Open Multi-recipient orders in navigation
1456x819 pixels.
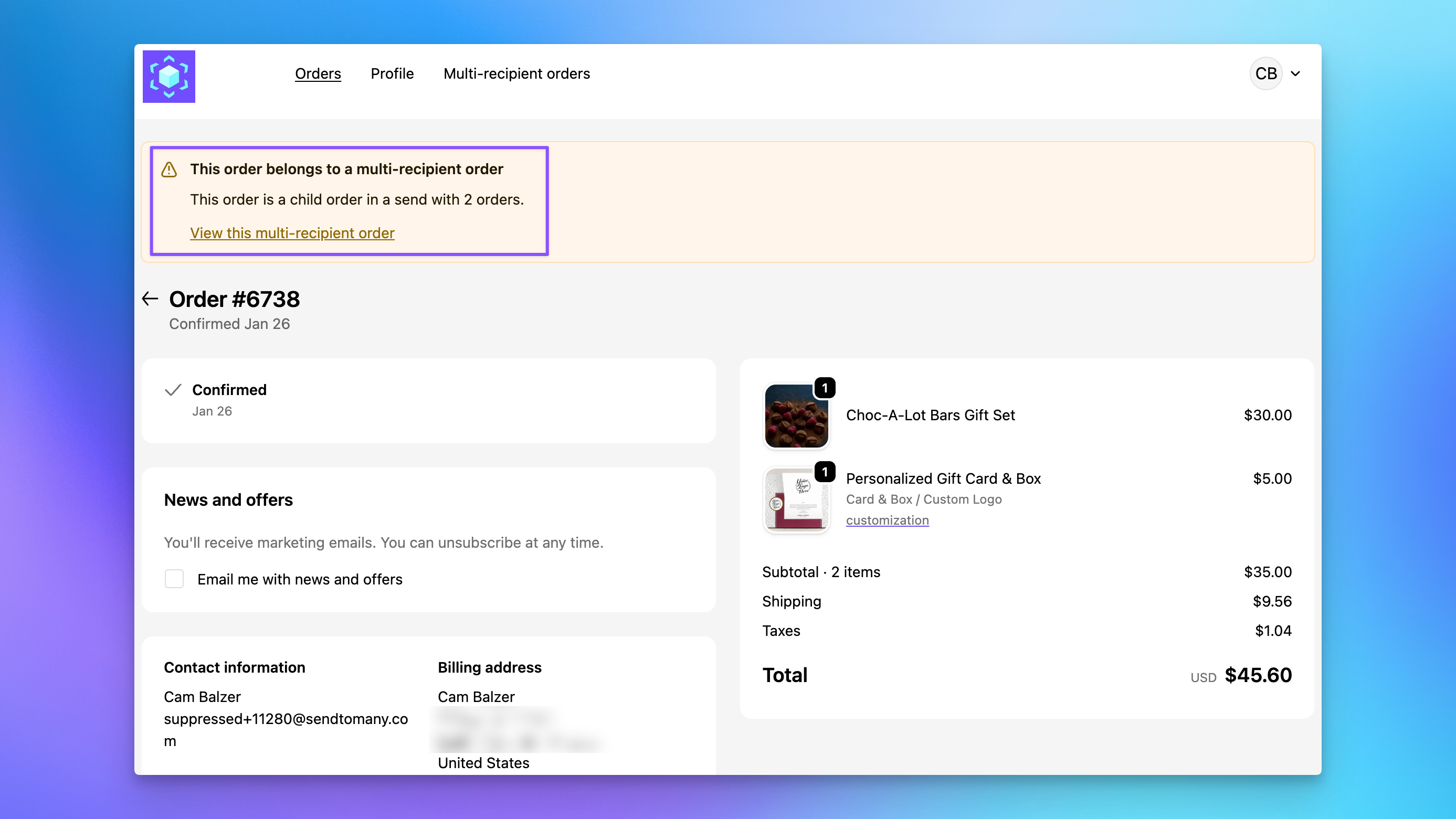516,73
